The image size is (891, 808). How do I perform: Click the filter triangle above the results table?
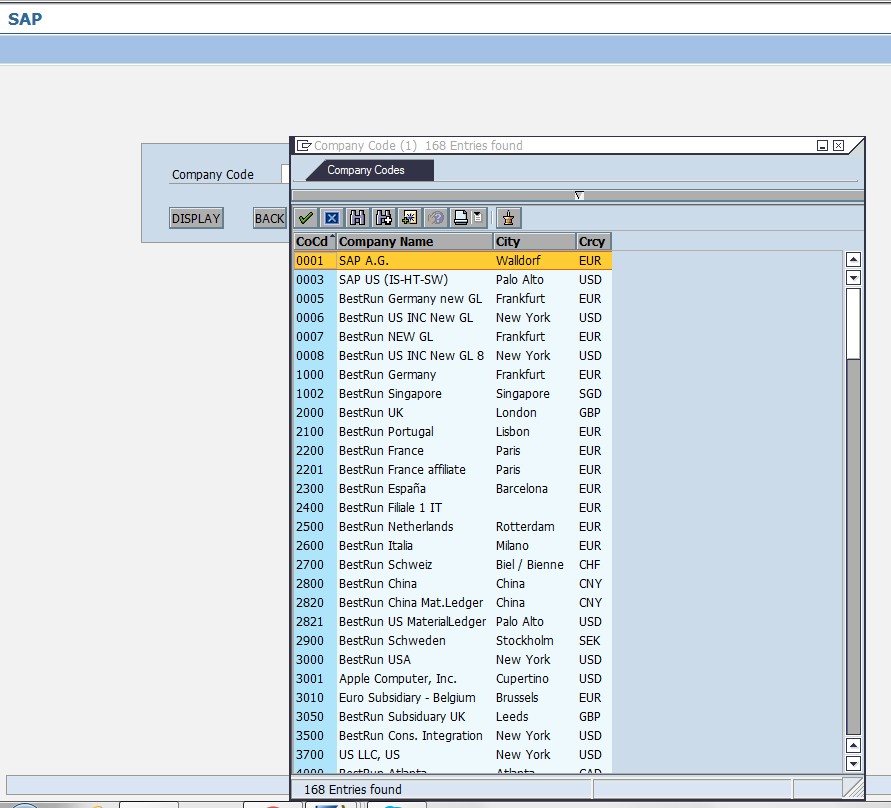[x=578, y=193]
